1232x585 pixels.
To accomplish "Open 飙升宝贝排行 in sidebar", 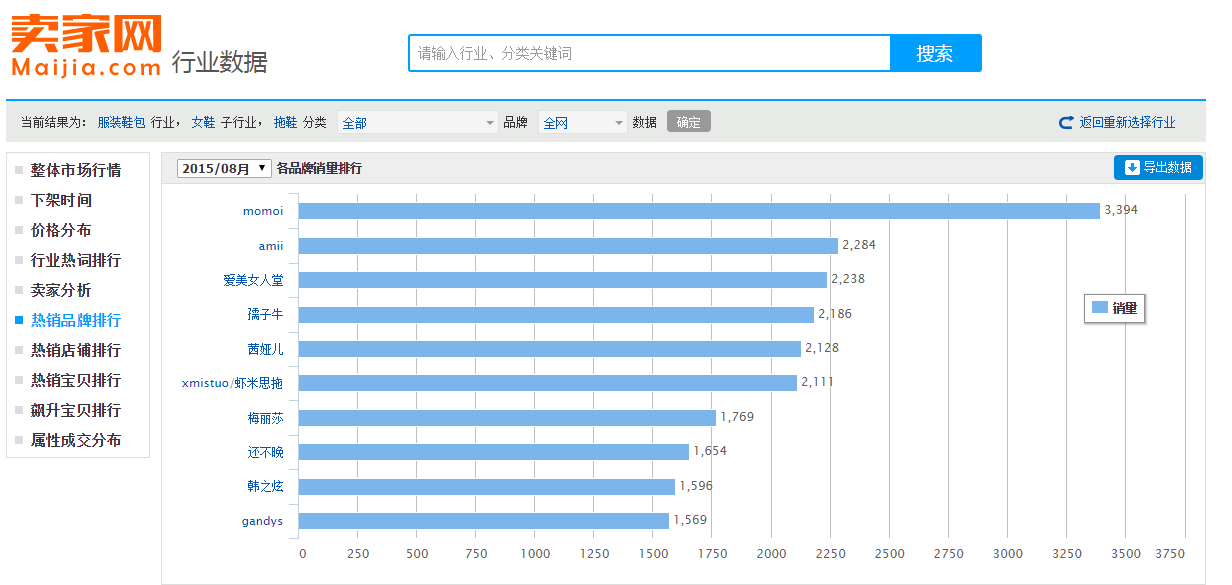I will [x=76, y=410].
